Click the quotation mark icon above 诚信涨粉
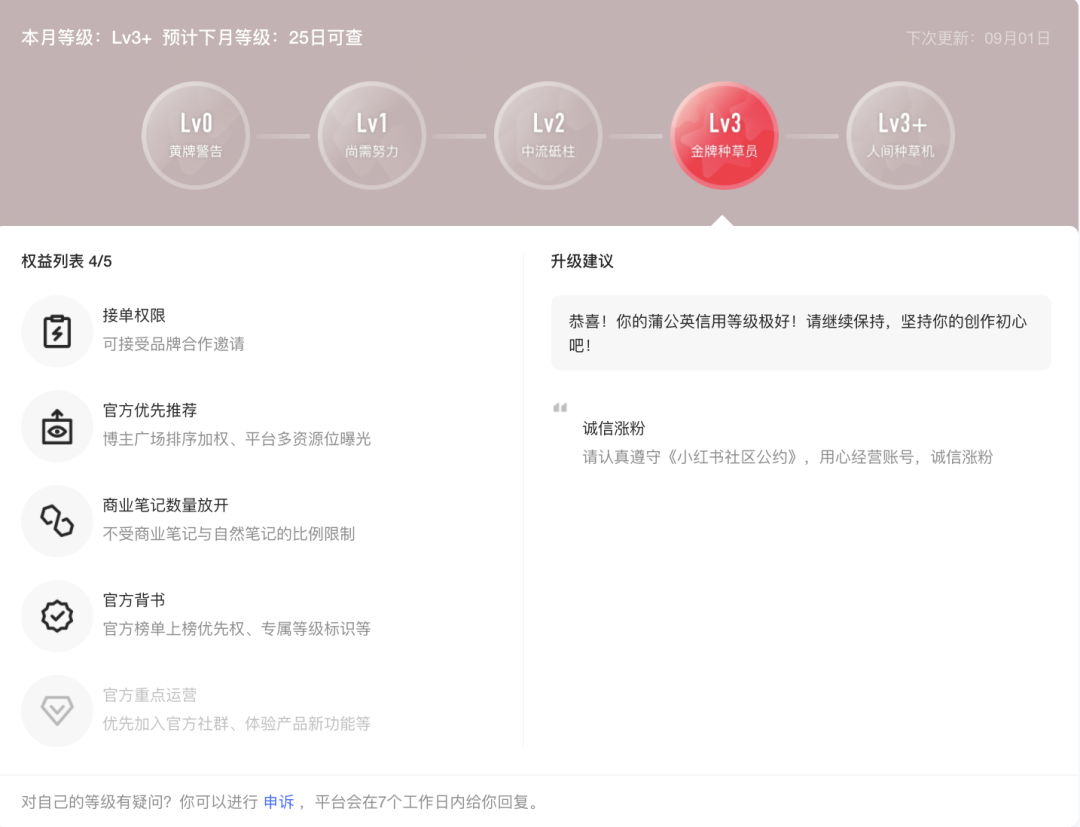The width and height of the screenshot is (1080, 827). (x=560, y=408)
